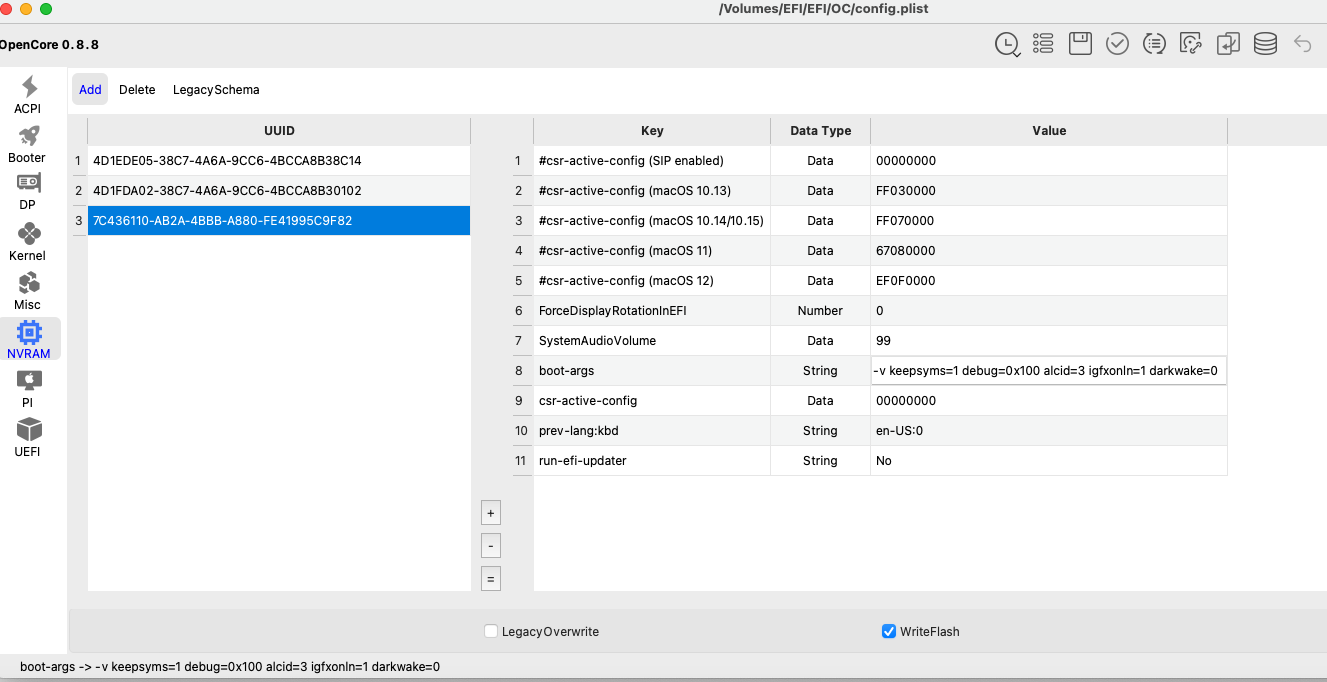The image size is (1327, 682).
Task: Open the recent files clock icon
Action: 1007,44
